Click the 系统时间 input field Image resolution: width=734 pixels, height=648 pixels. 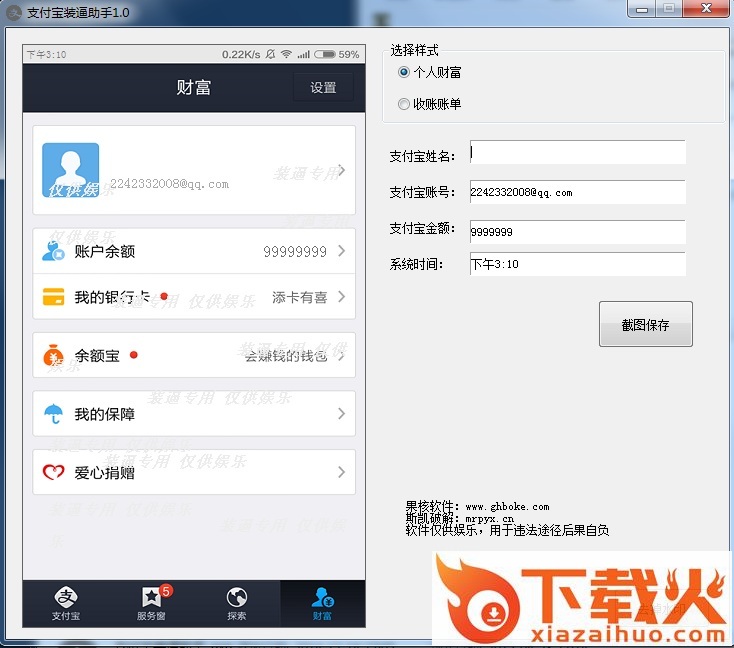tap(578, 264)
